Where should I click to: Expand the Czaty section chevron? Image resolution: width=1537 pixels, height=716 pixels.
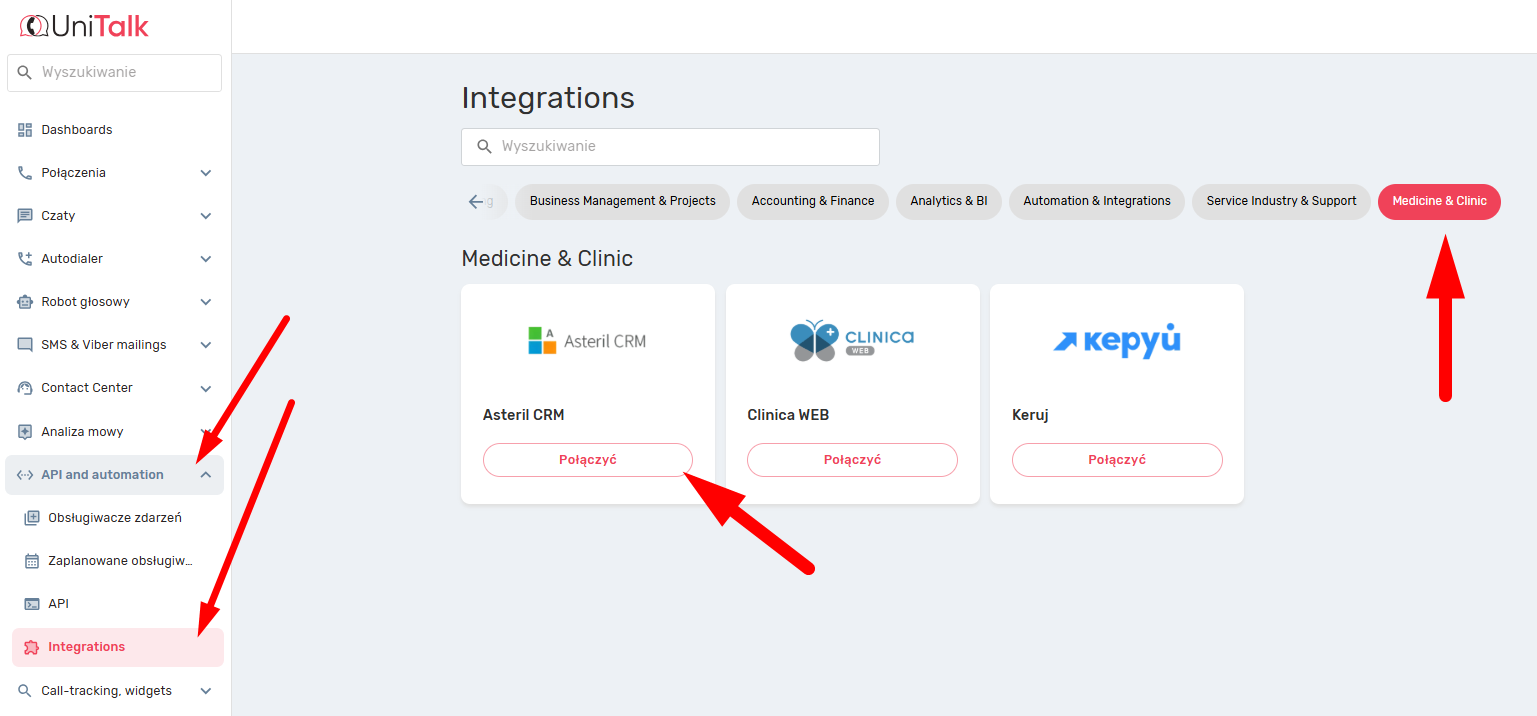pyautogui.click(x=206, y=216)
